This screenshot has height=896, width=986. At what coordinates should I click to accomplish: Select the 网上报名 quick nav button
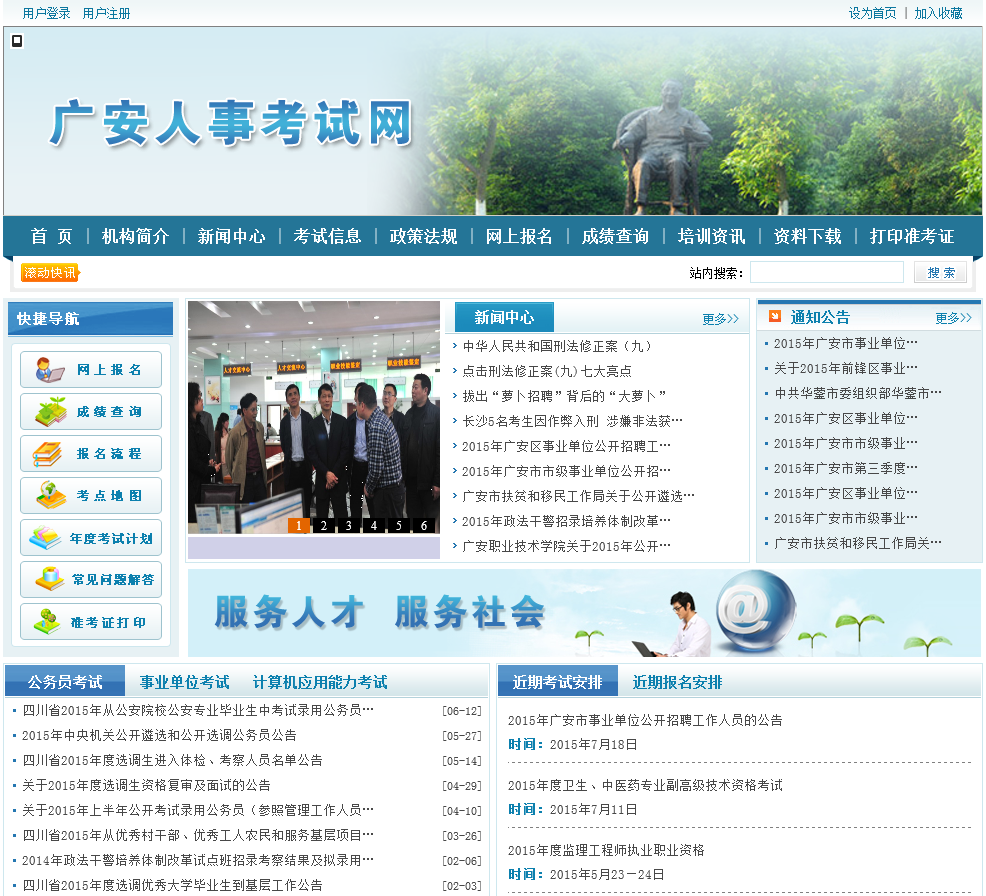point(91,370)
